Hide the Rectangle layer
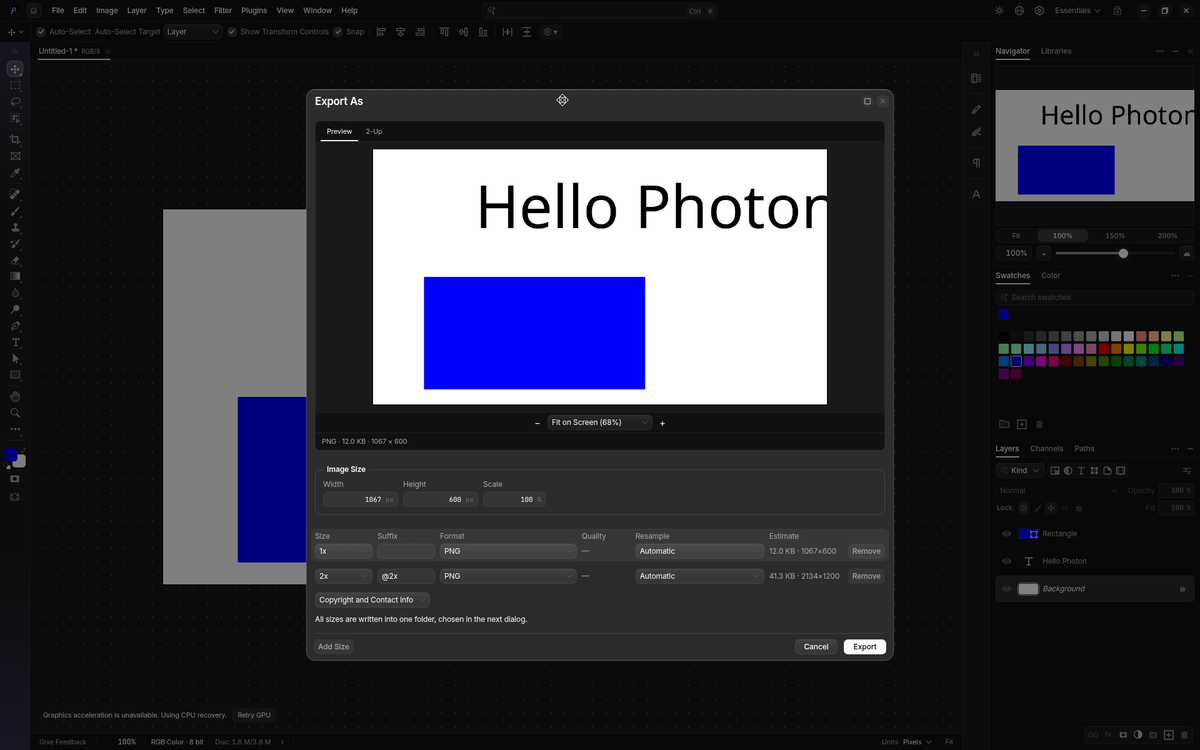Image resolution: width=1200 pixels, height=750 pixels. coord(1007,534)
